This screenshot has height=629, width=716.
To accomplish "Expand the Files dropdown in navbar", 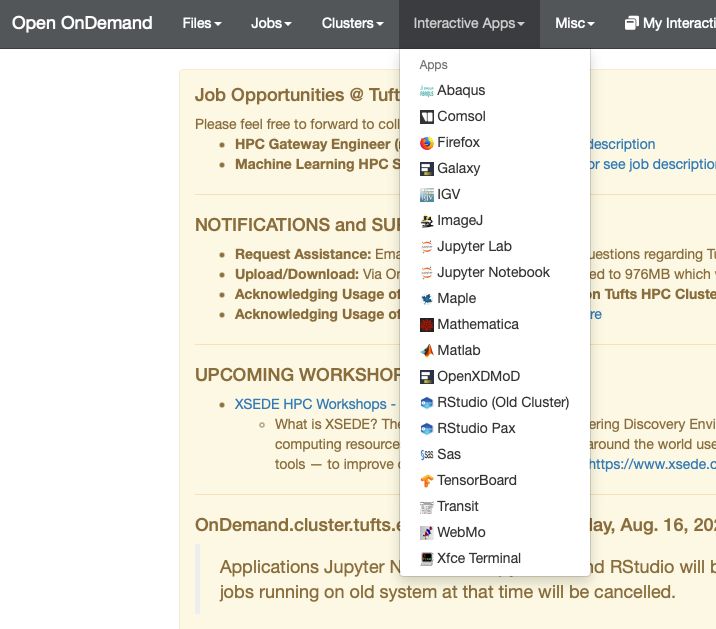I will 202,23.
